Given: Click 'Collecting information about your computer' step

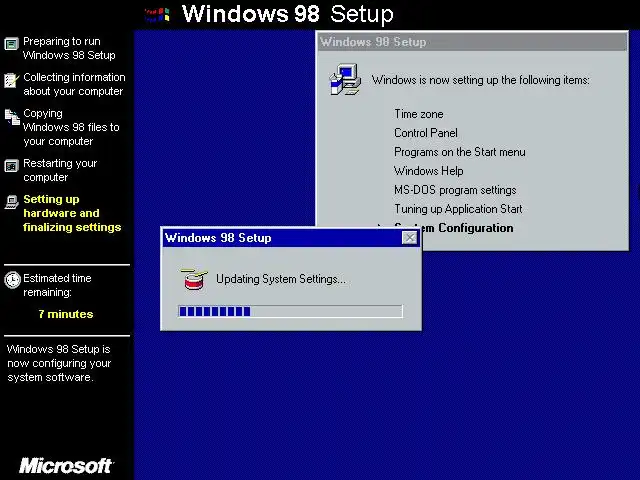Looking at the screenshot, I should coord(74,84).
